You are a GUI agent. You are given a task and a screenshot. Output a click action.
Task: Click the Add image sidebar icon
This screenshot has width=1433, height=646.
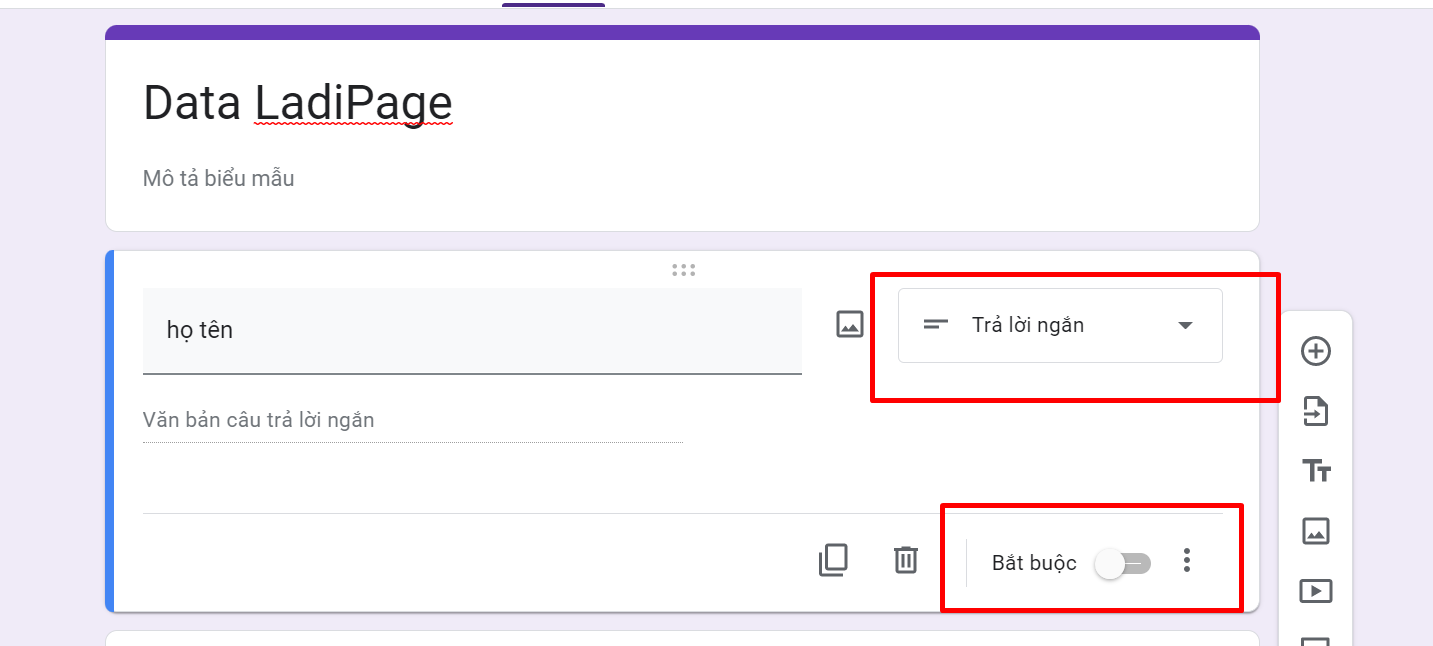[1315, 531]
